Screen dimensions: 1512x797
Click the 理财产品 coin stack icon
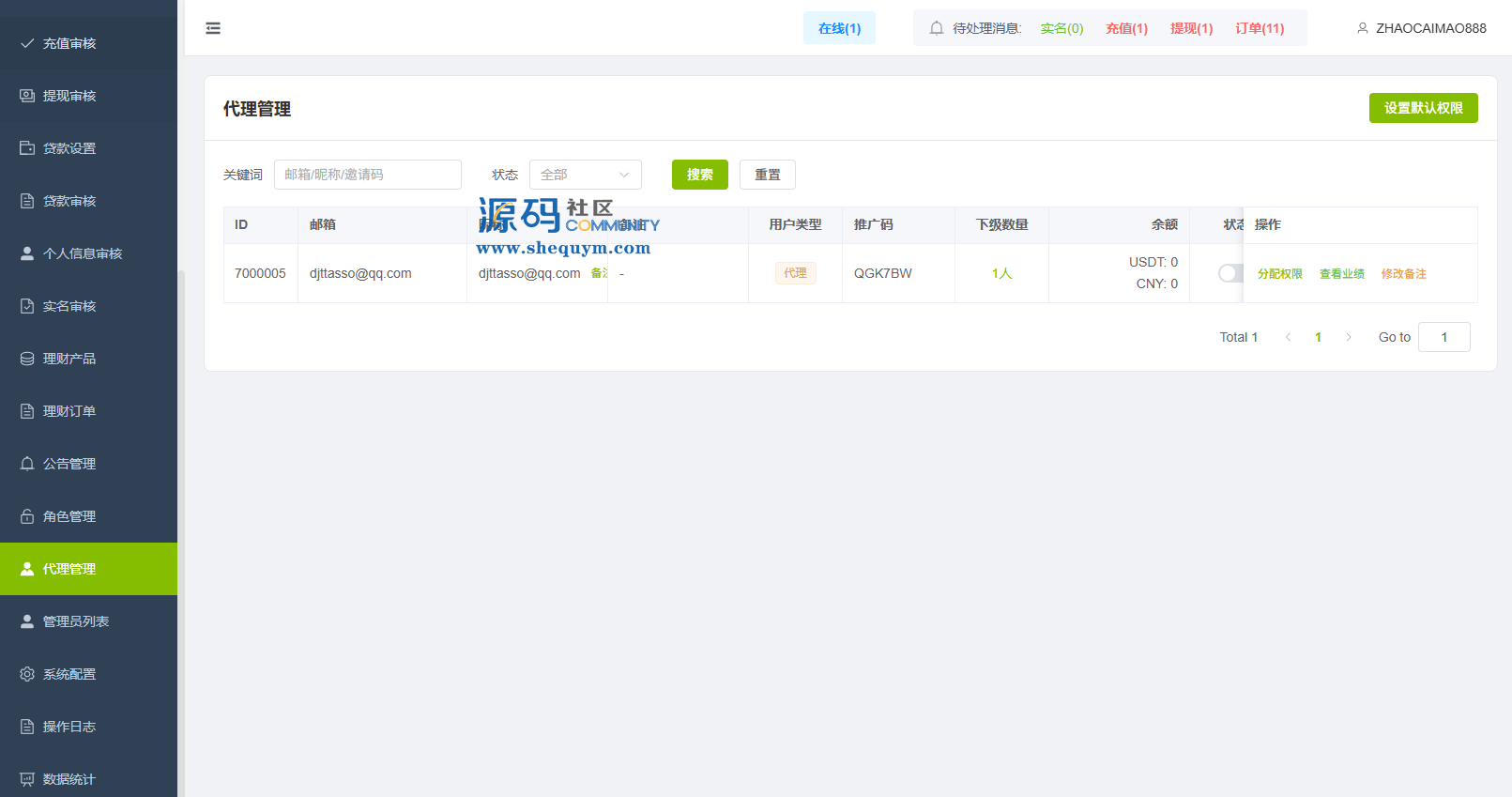click(27, 359)
